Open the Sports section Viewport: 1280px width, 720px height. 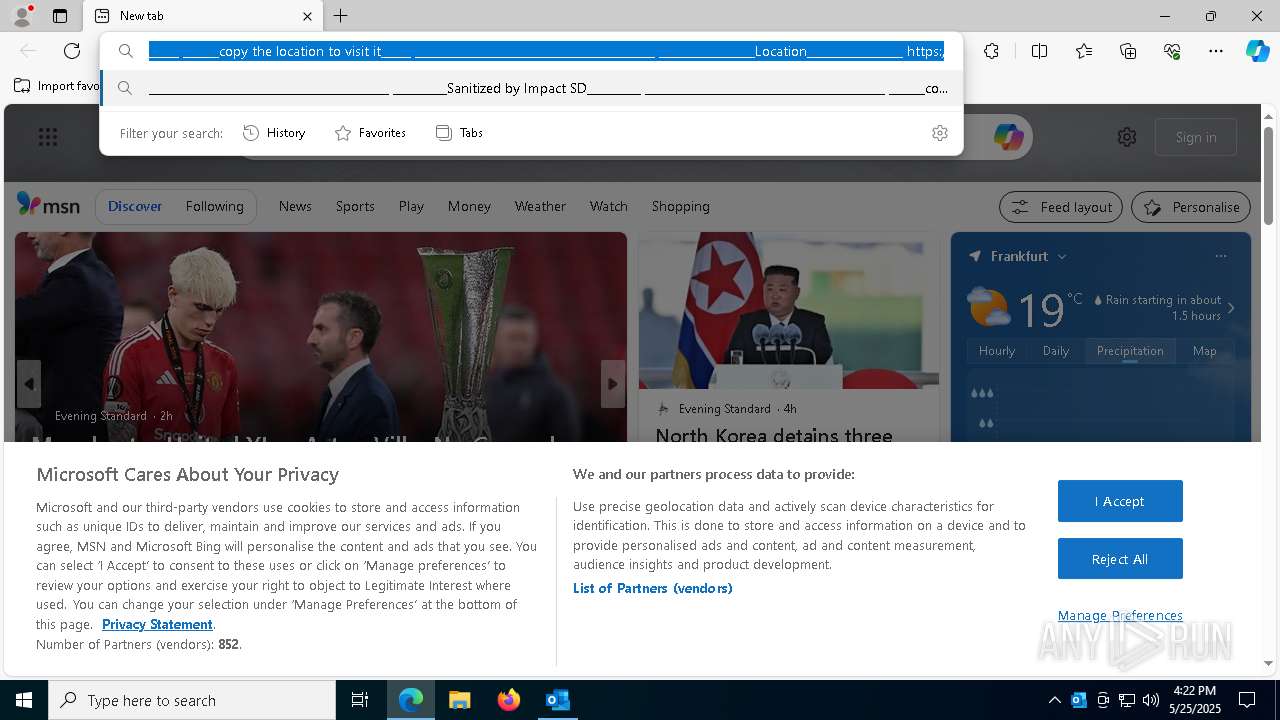point(355,206)
